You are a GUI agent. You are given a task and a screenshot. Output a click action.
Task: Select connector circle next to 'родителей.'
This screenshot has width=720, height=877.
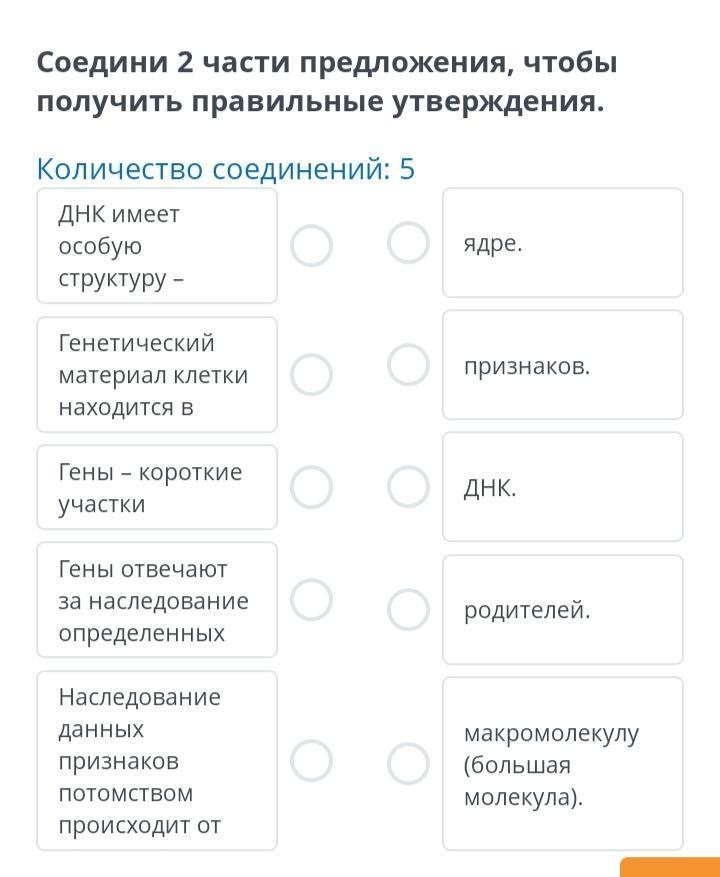point(408,609)
